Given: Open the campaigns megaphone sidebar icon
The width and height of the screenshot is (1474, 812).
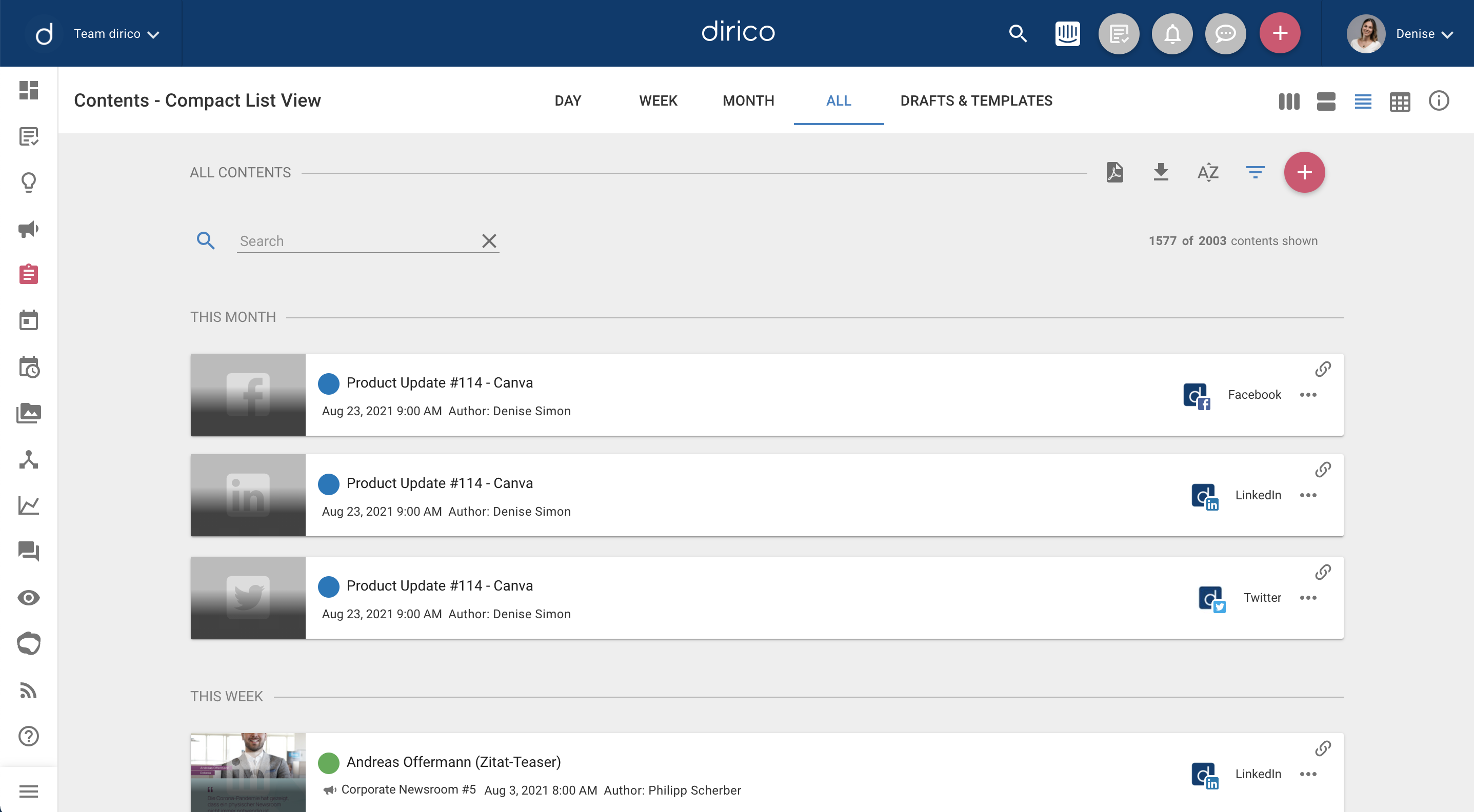Looking at the screenshot, I should (x=29, y=229).
